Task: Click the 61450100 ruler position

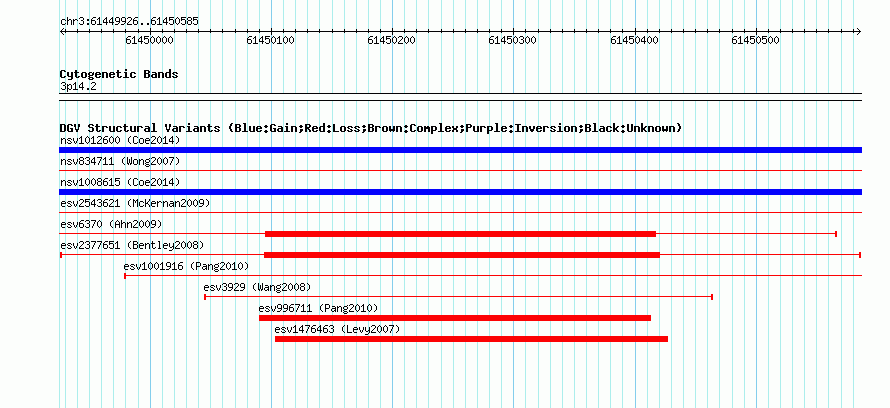Action: pyautogui.click(x=271, y=40)
